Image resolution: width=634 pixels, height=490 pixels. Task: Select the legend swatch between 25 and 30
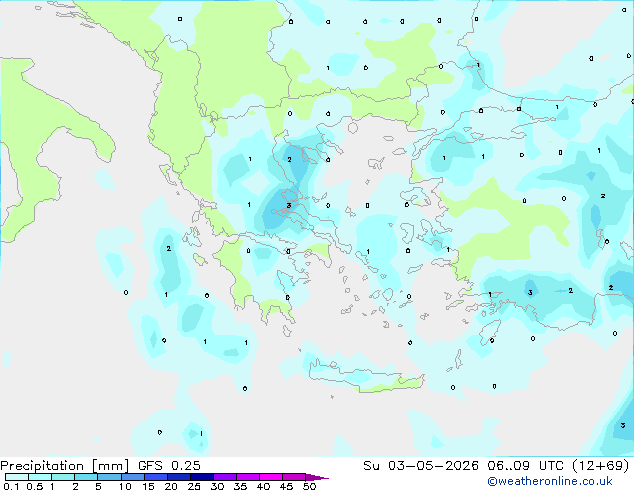point(202,477)
